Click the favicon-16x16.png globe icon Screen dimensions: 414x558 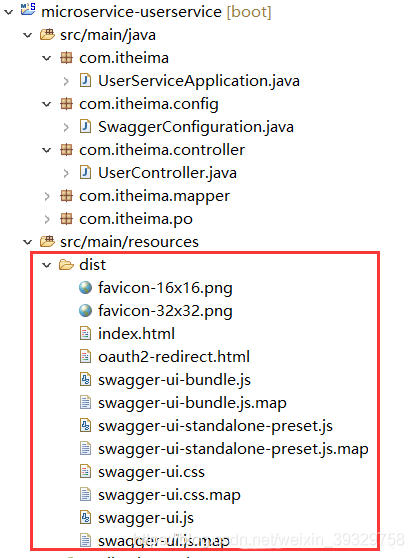point(85,288)
